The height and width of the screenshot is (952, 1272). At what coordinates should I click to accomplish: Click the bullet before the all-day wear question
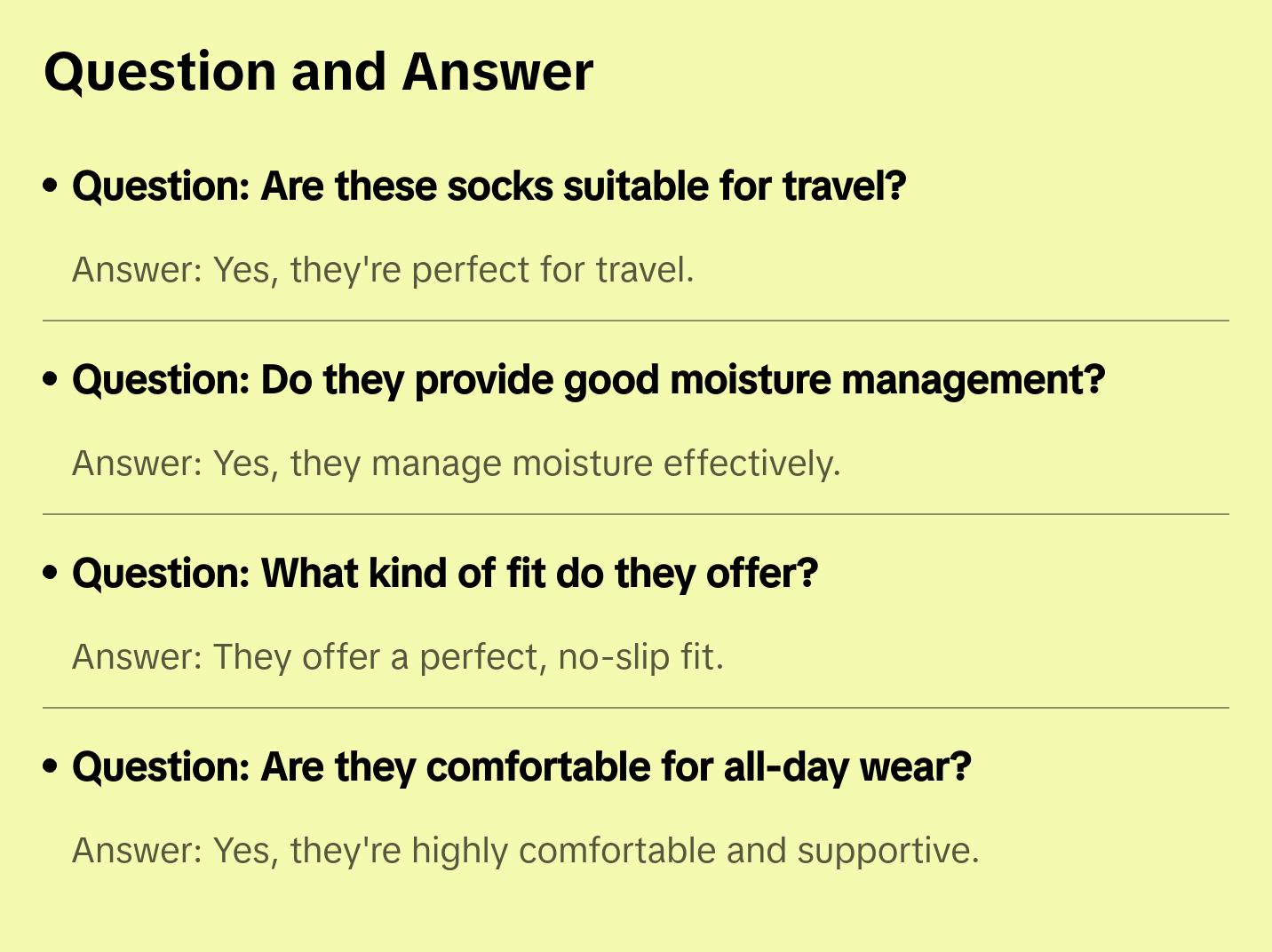point(51,767)
